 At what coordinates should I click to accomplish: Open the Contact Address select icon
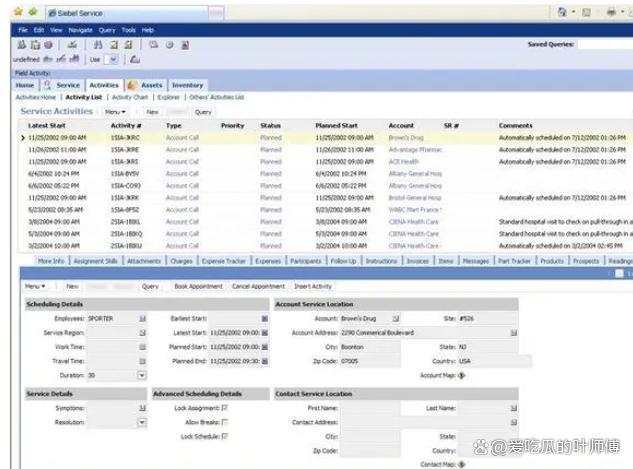point(514,422)
